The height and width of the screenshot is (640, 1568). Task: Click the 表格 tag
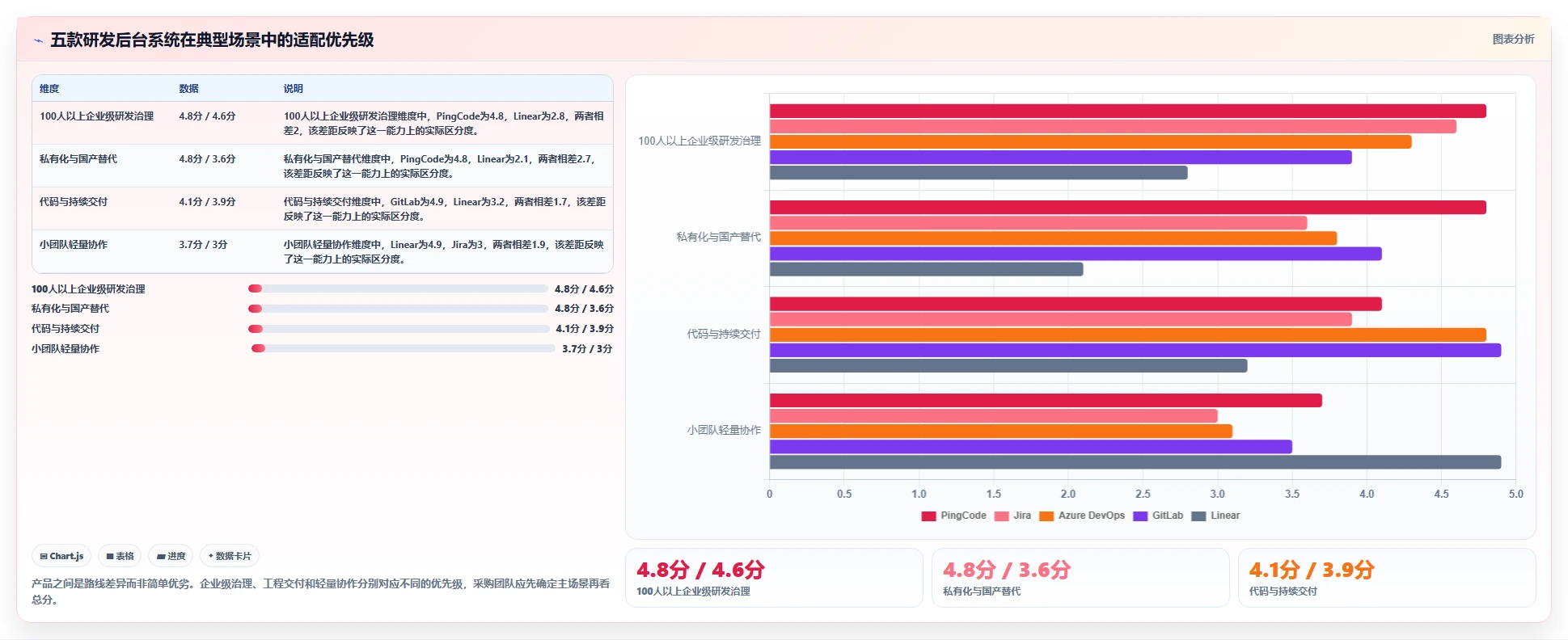tap(120, 556)
